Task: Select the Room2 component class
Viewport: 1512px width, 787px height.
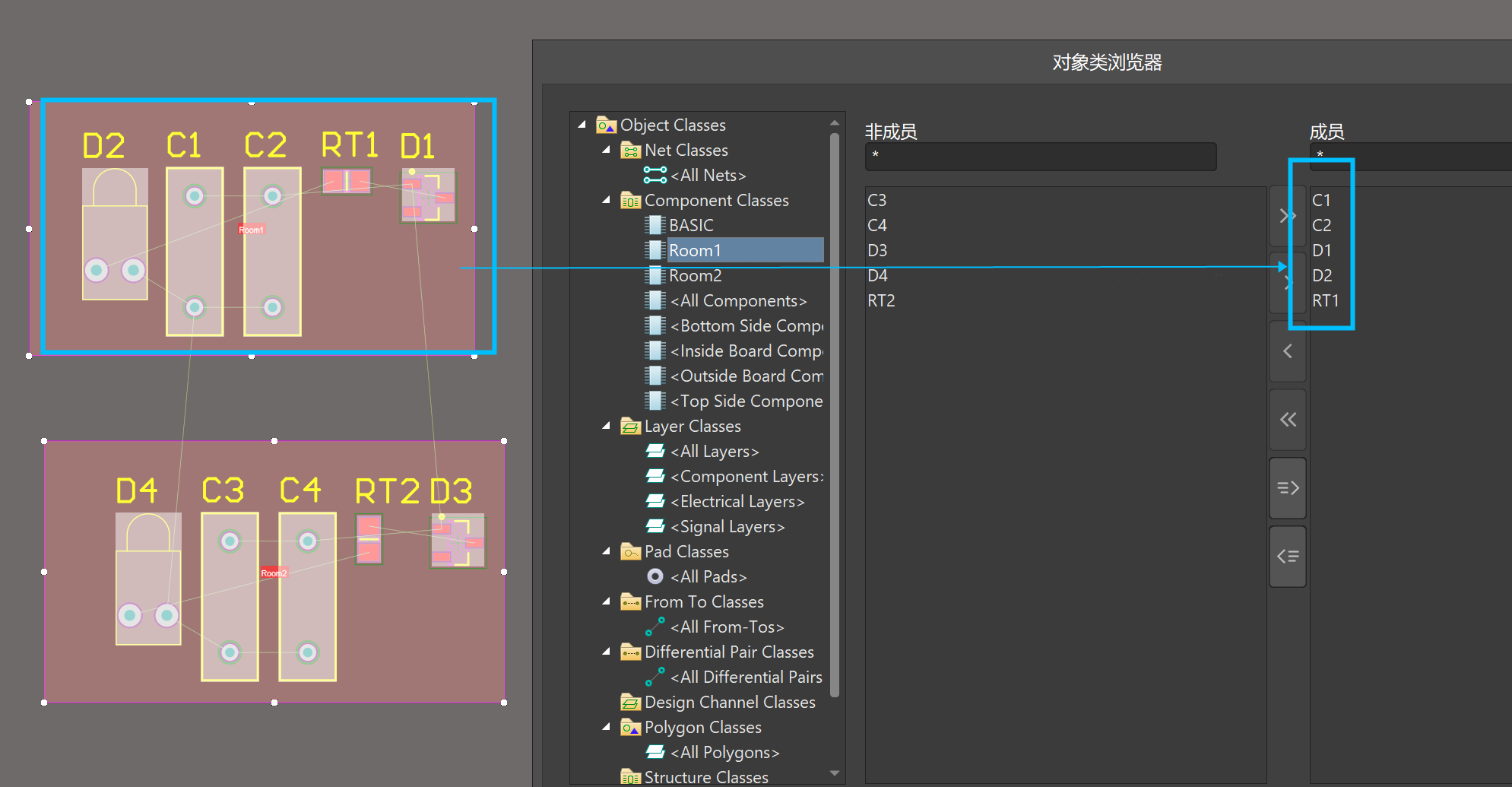Action: click(695, 275)
